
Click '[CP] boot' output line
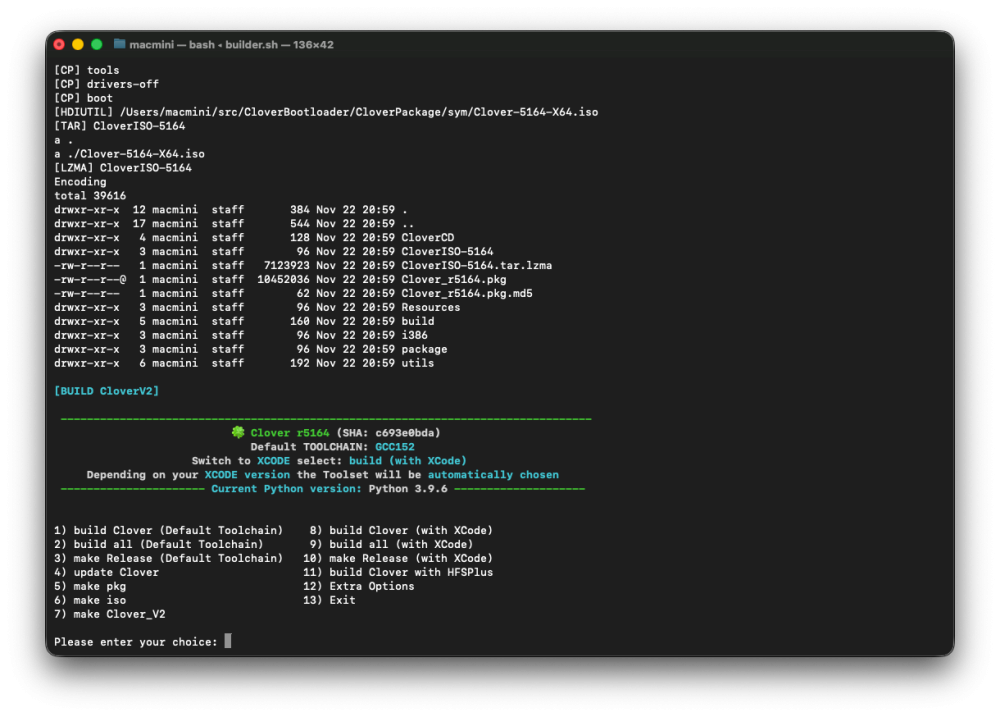tap(84, 98)
